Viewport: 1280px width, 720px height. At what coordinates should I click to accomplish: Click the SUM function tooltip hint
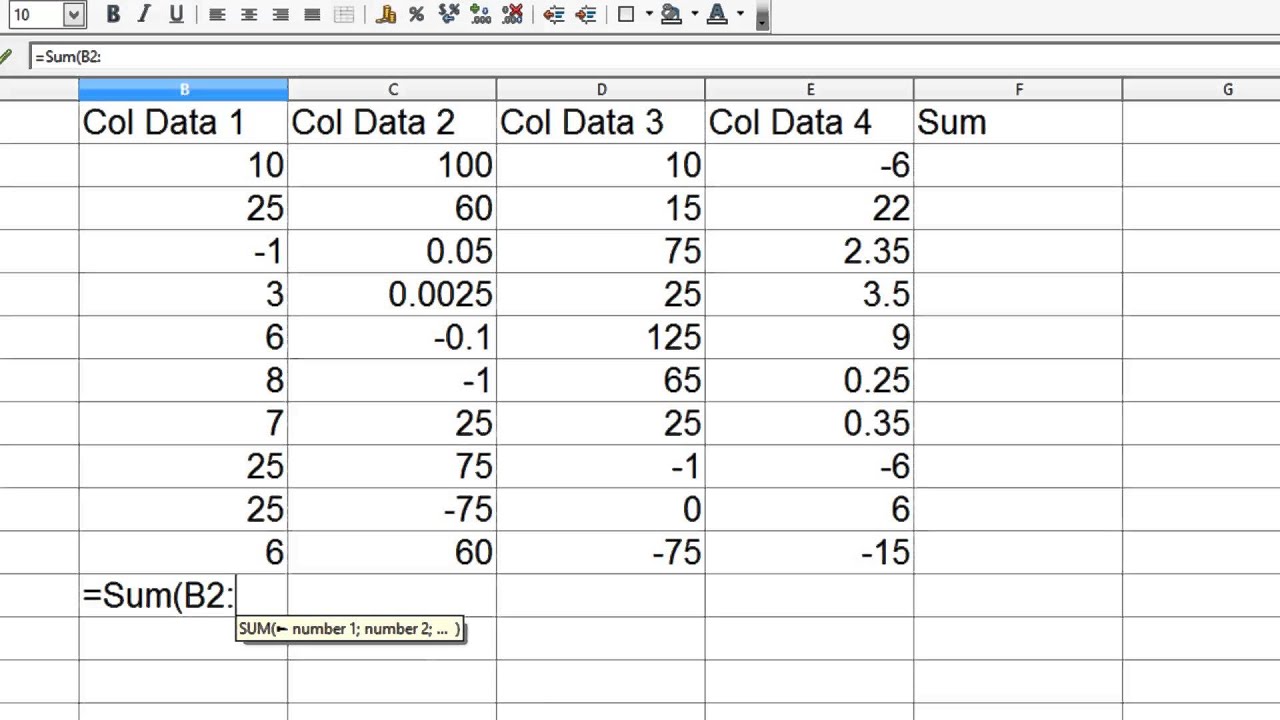350,629
